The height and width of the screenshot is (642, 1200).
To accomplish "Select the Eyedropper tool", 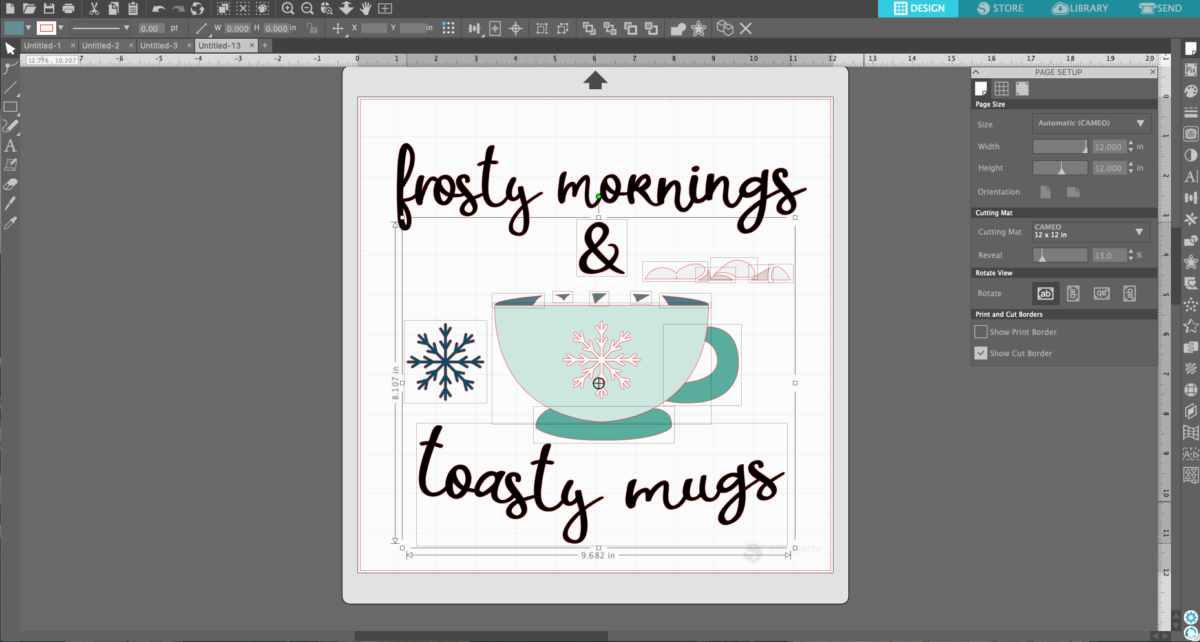I will tap(10, 222).
